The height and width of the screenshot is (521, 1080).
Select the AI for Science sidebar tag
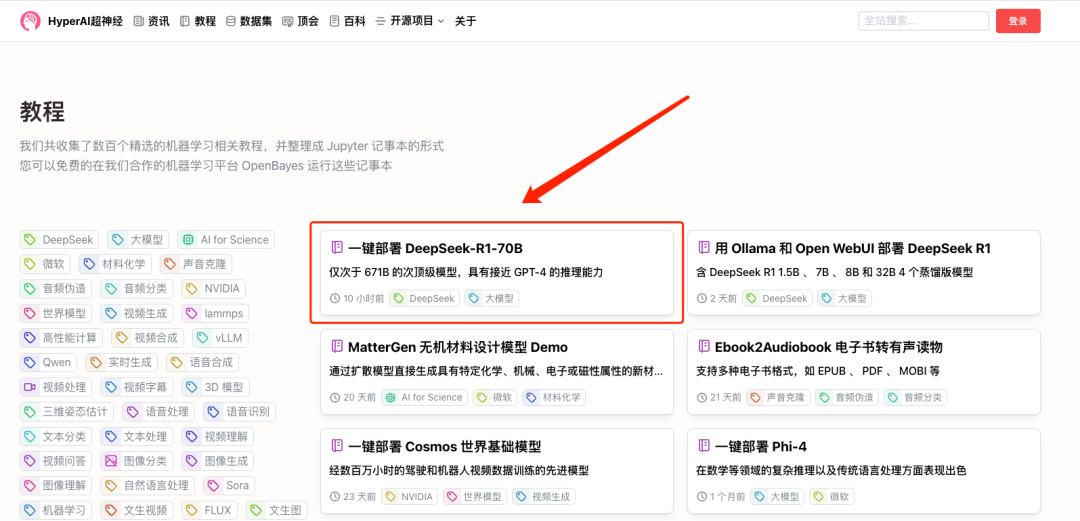click(226, 240)
